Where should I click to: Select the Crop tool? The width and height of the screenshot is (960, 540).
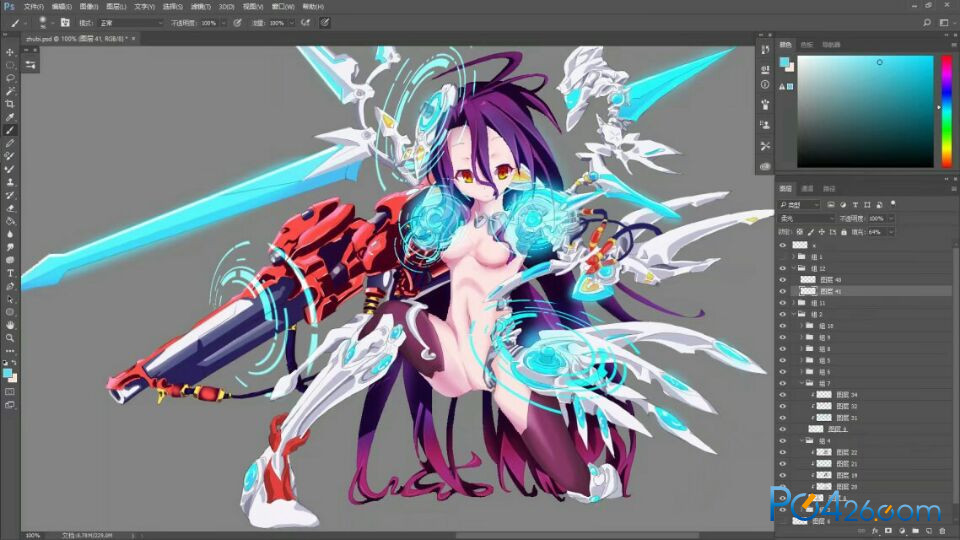pyautogui.click(x=10, y=103)
